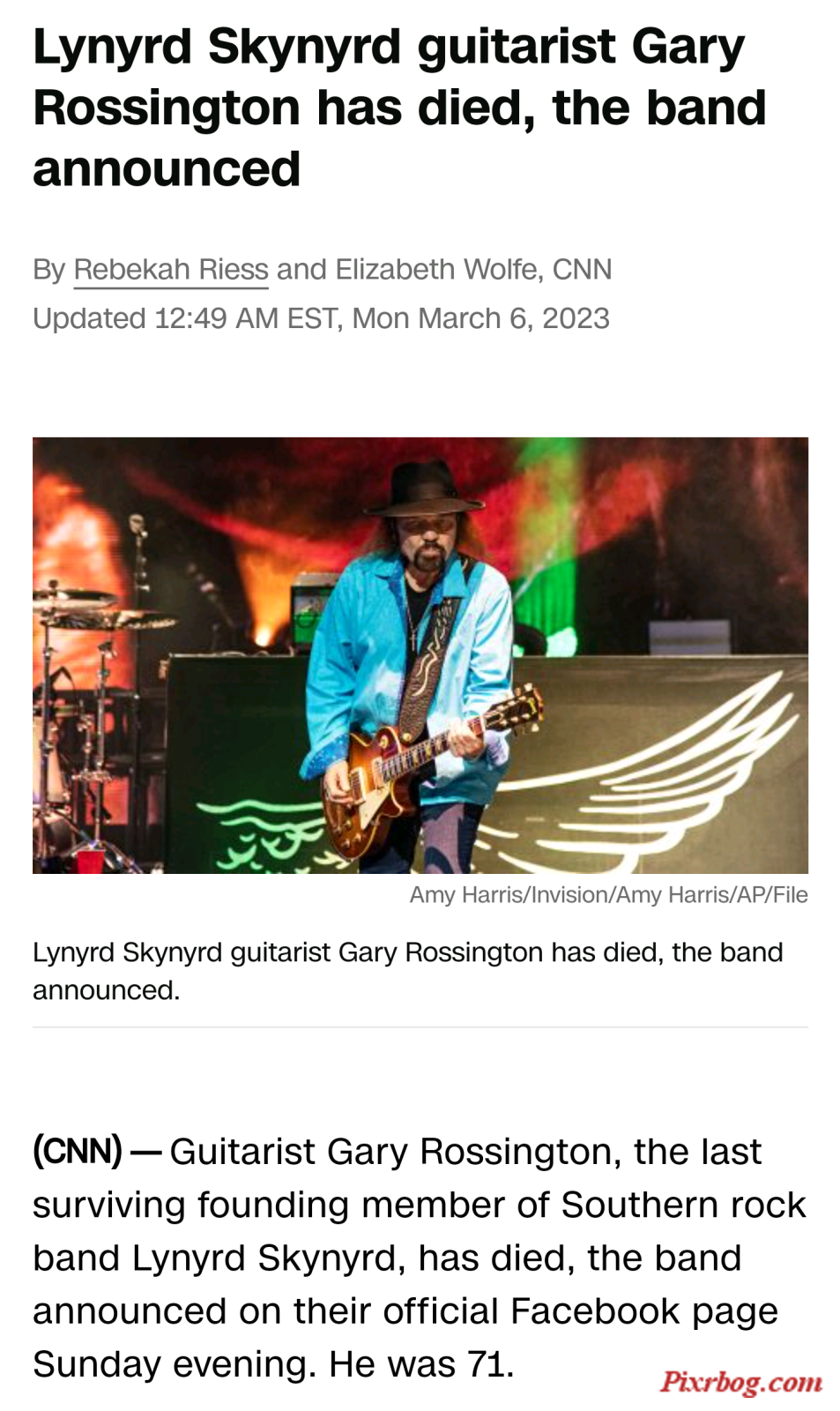Viewport: 840px width, 1411px height.
Task: Click "CNN" at end of byline
Action: pos(582,269)
